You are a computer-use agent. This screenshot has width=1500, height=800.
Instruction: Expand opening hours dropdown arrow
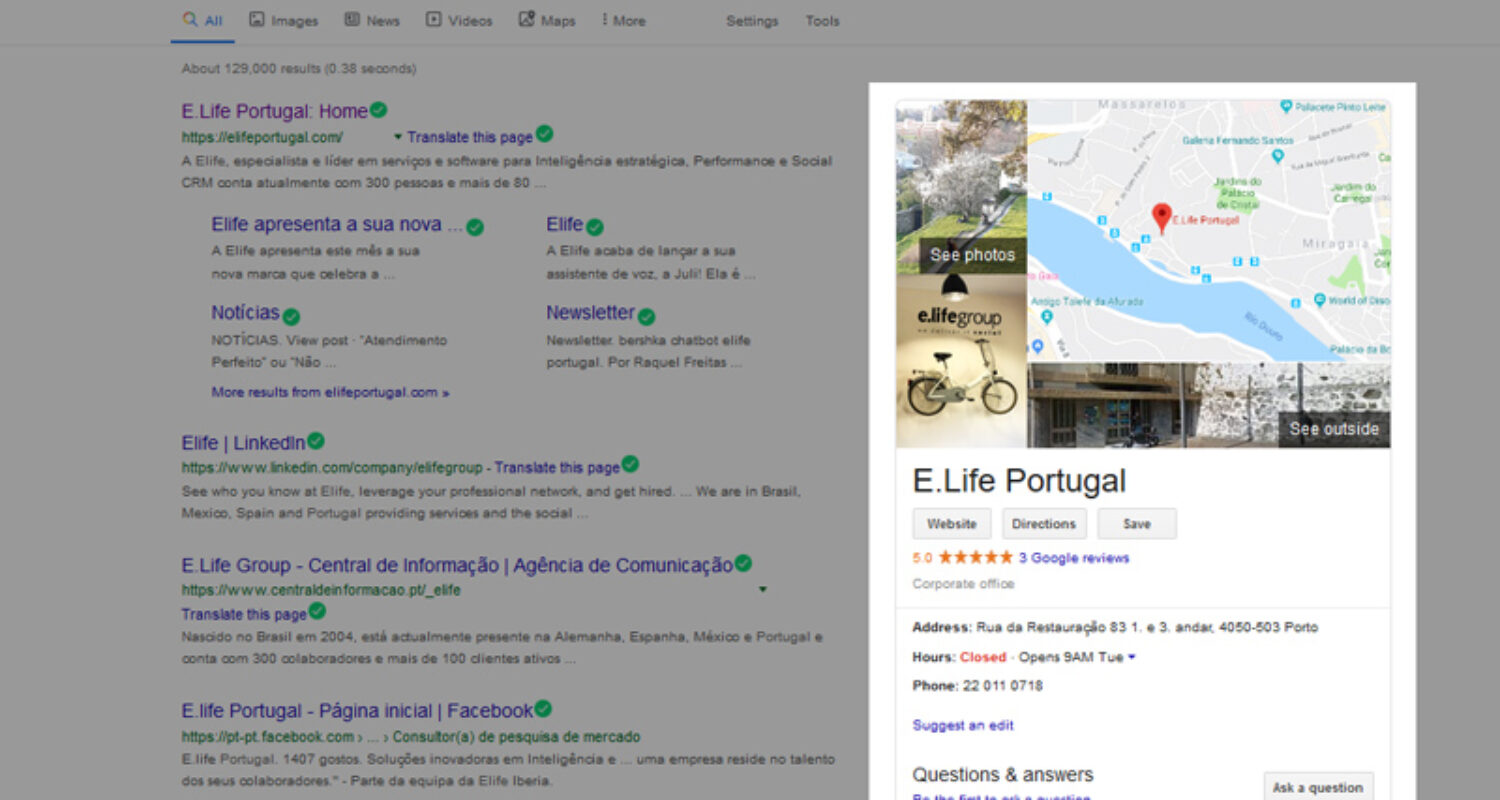tap(1132, 657)
